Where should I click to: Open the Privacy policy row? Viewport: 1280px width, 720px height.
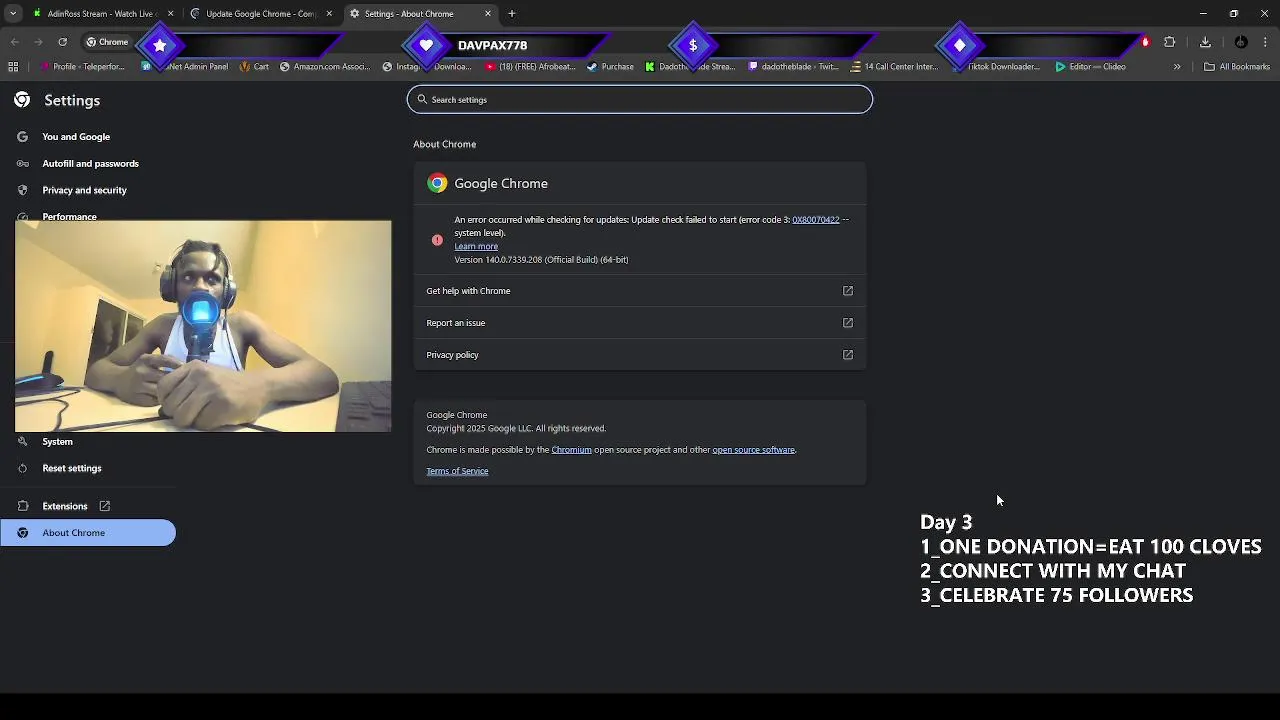pos(640,355)
